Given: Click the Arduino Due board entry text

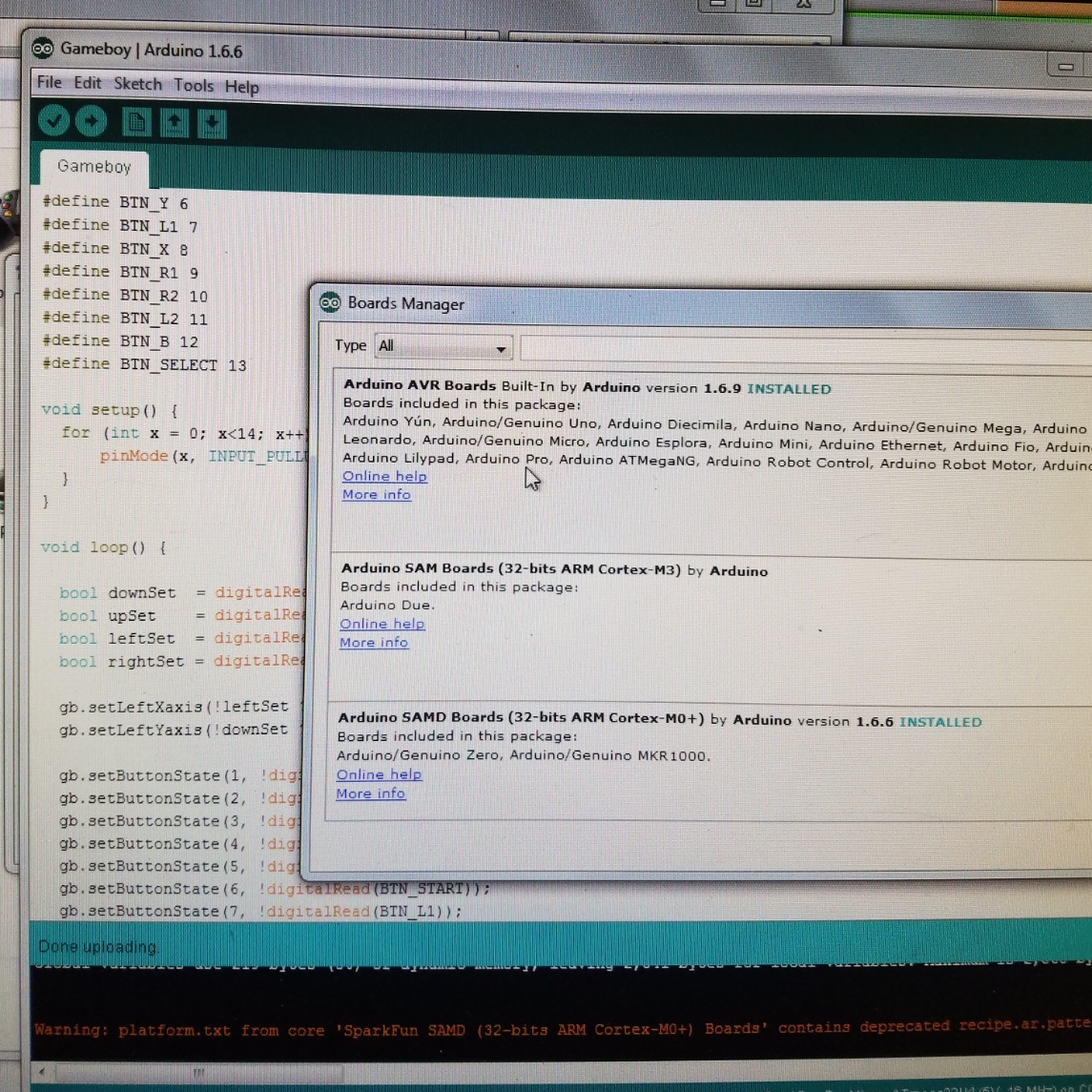Looking at the screenshot, I should [387, 606].
